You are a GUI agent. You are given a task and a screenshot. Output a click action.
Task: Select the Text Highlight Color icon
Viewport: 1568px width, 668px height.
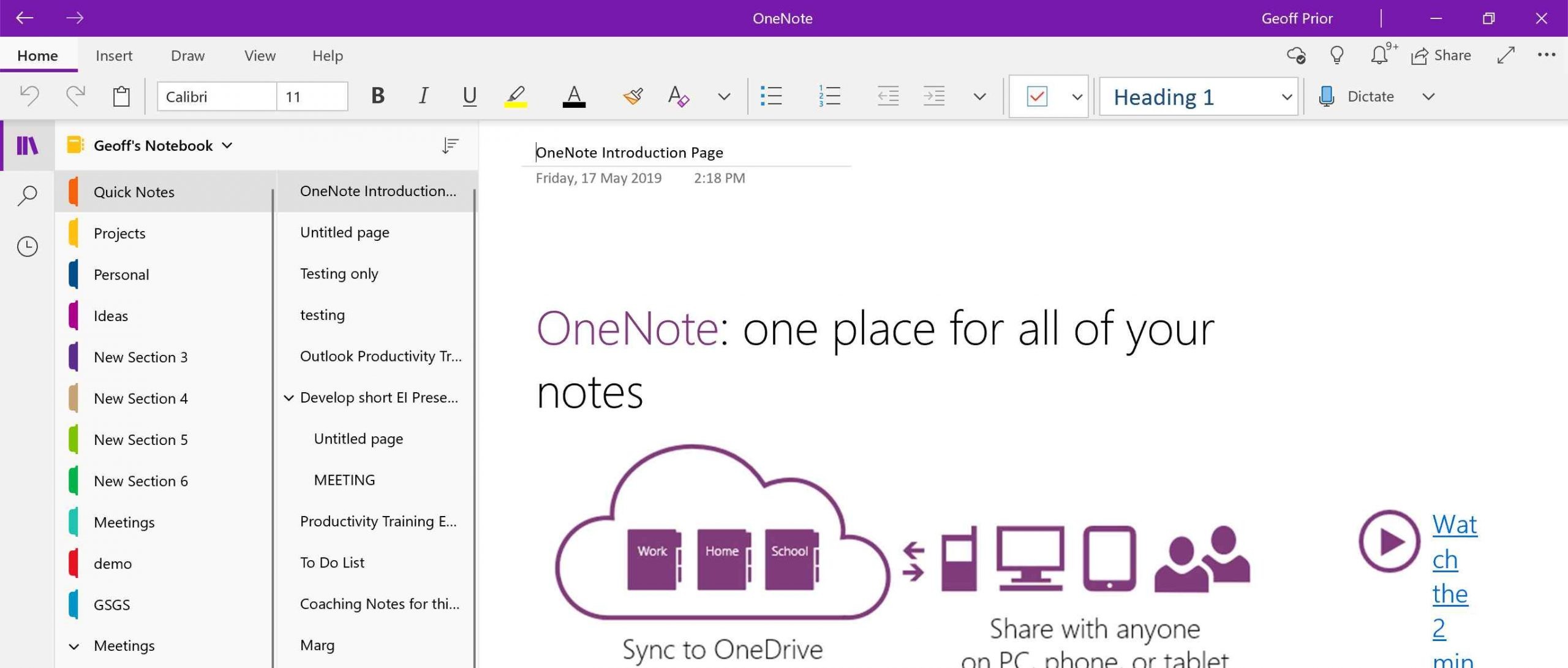[516, 95]
